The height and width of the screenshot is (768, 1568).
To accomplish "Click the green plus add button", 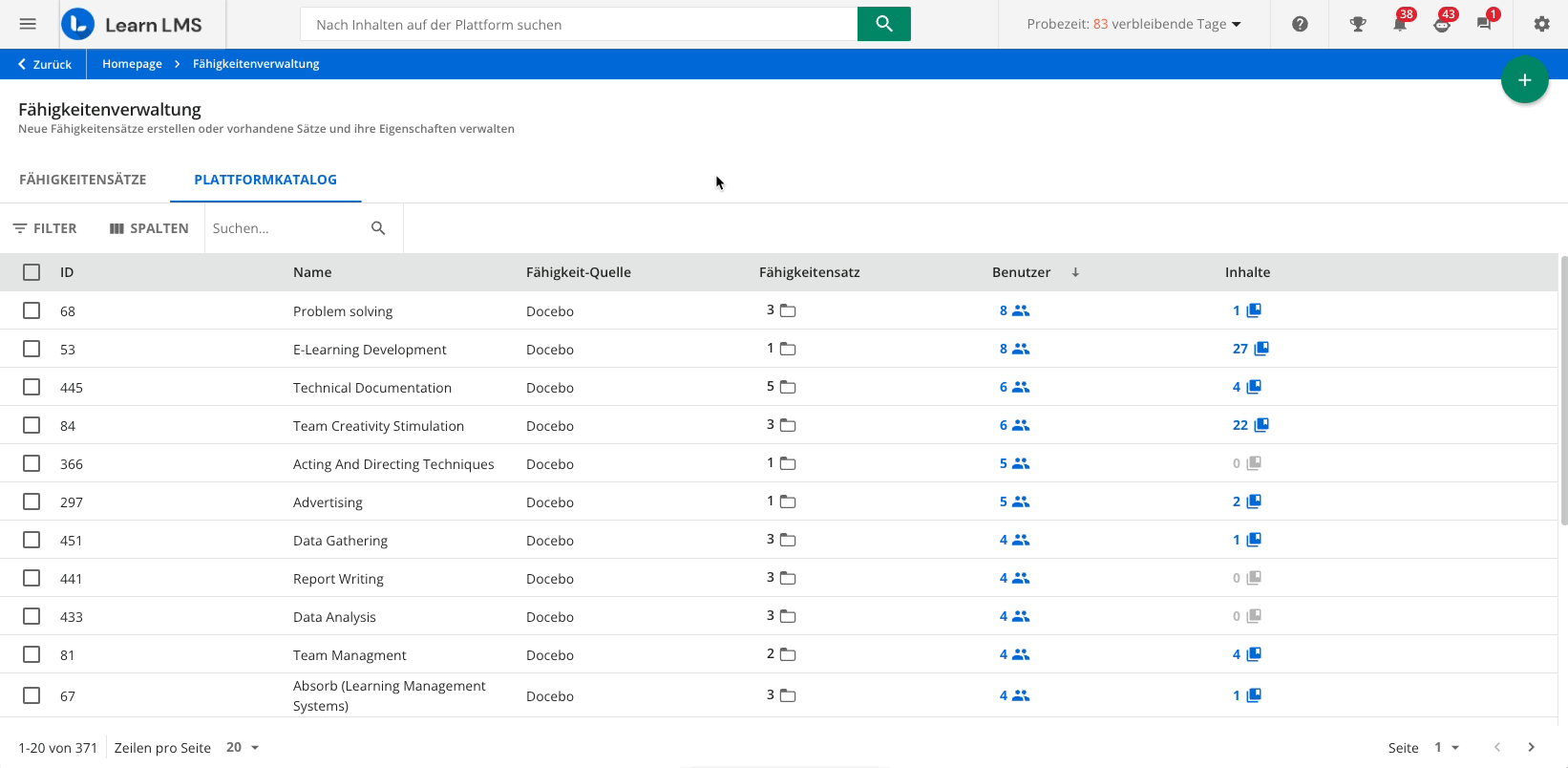I will (x=1524, y=80).
